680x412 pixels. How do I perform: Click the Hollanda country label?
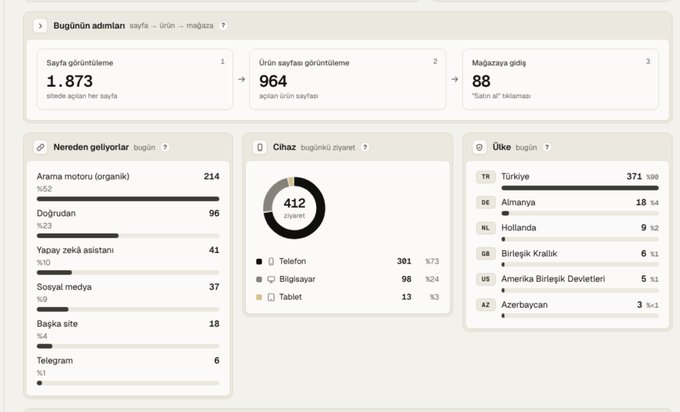(x=519, y=228)
